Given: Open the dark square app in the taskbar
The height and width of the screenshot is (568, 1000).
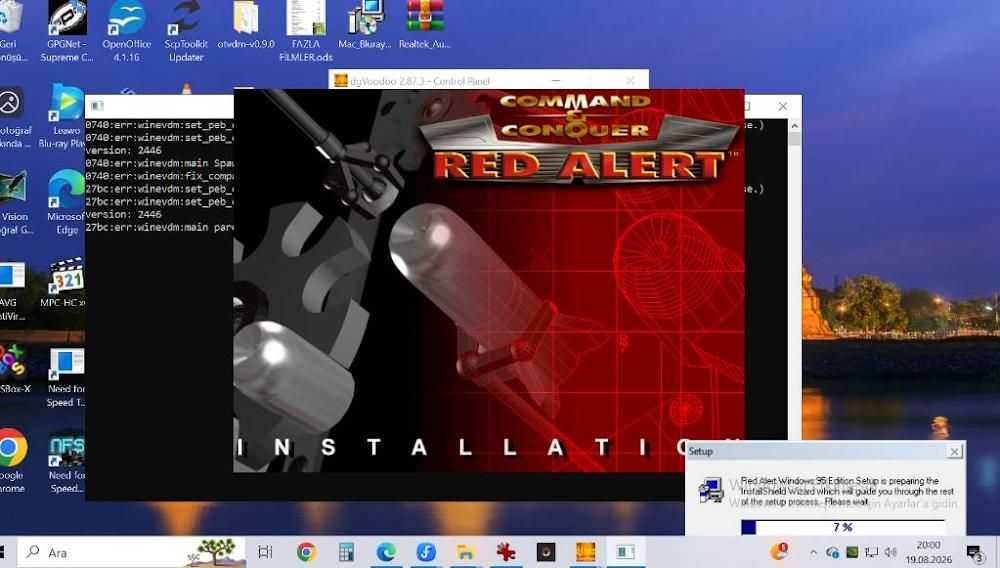Looking at the screenshot, I should point(546,552).
